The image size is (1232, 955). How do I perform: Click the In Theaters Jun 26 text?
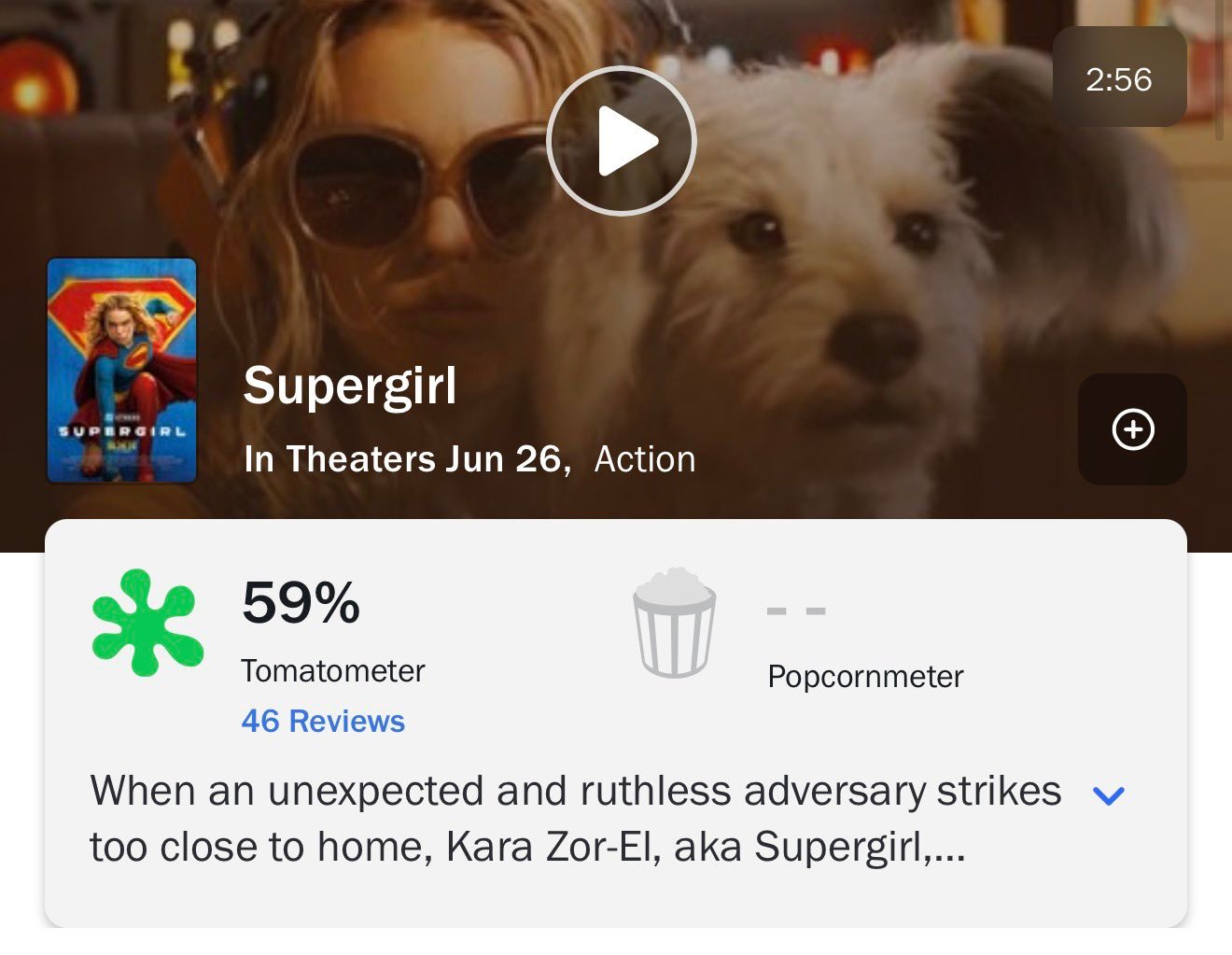pos(407,459)
